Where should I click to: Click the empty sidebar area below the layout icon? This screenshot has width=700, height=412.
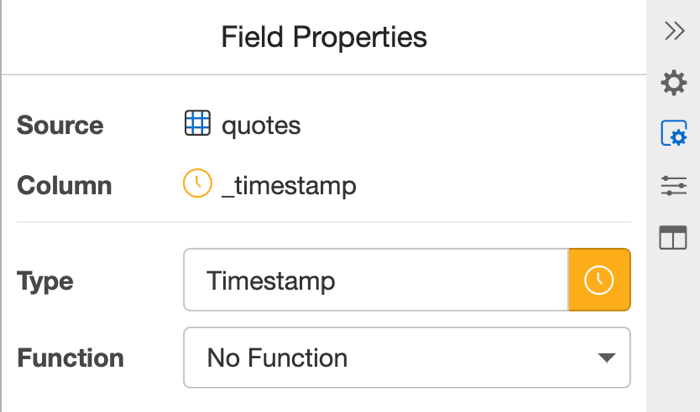point(674,330)
